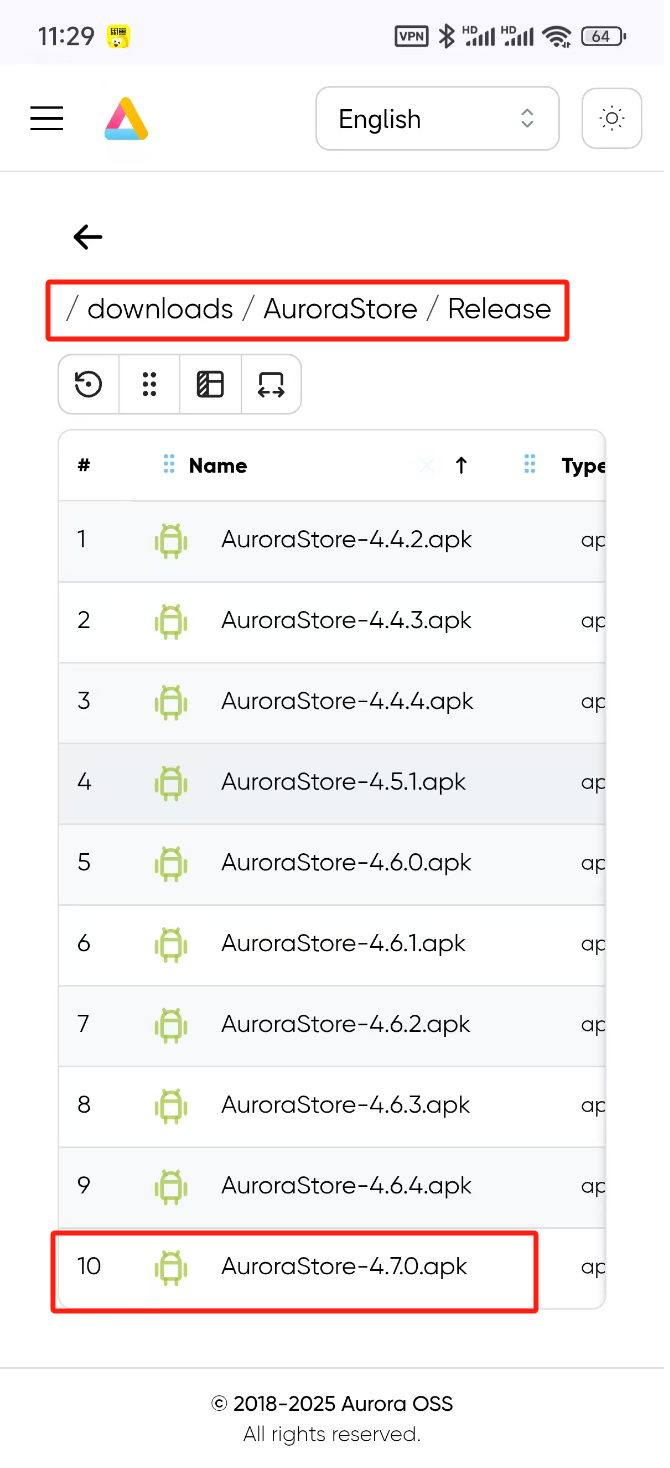Click the back arrow icon

click(88, 237)
